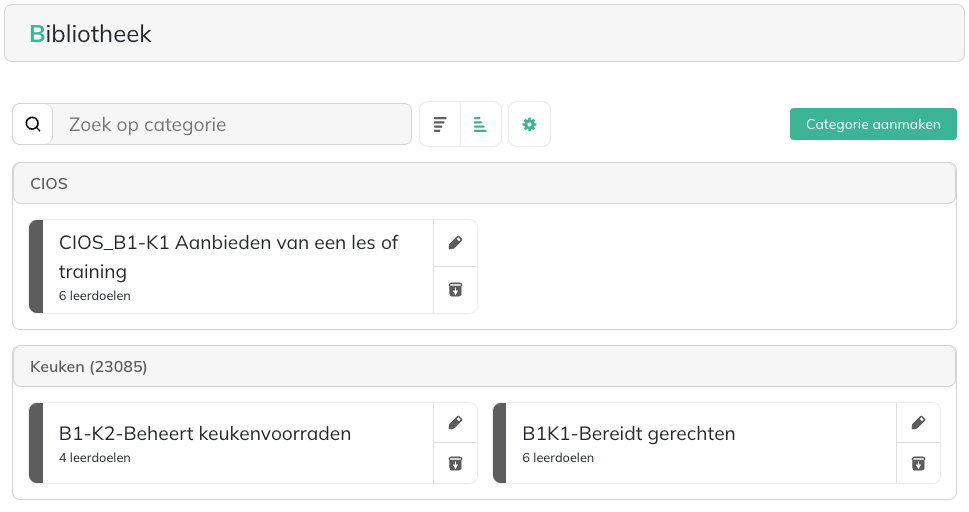
Task: Archive the B1-K2-Beheert keukenvoorraden category
Action: [455, 463]
